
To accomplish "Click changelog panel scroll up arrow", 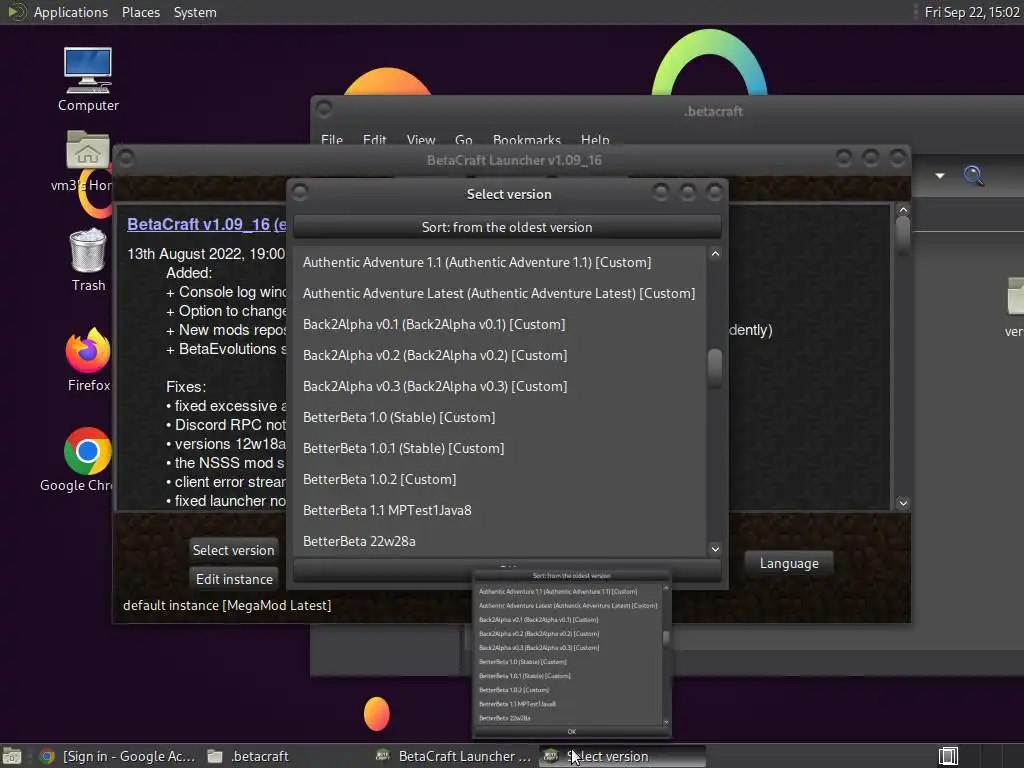I will [903, 210].
